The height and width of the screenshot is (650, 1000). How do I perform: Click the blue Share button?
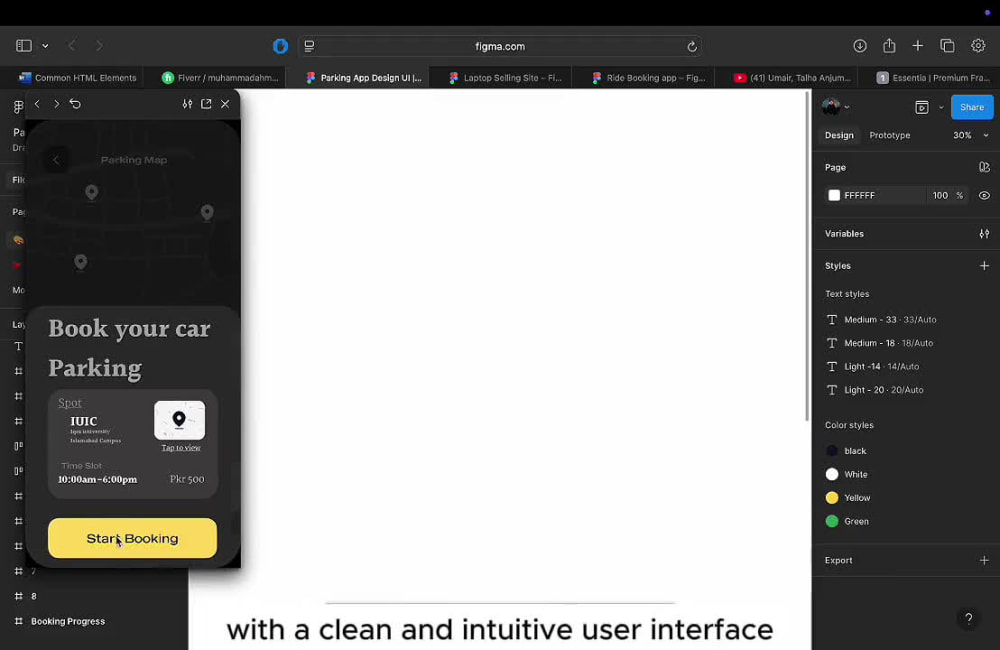point(972,107)
